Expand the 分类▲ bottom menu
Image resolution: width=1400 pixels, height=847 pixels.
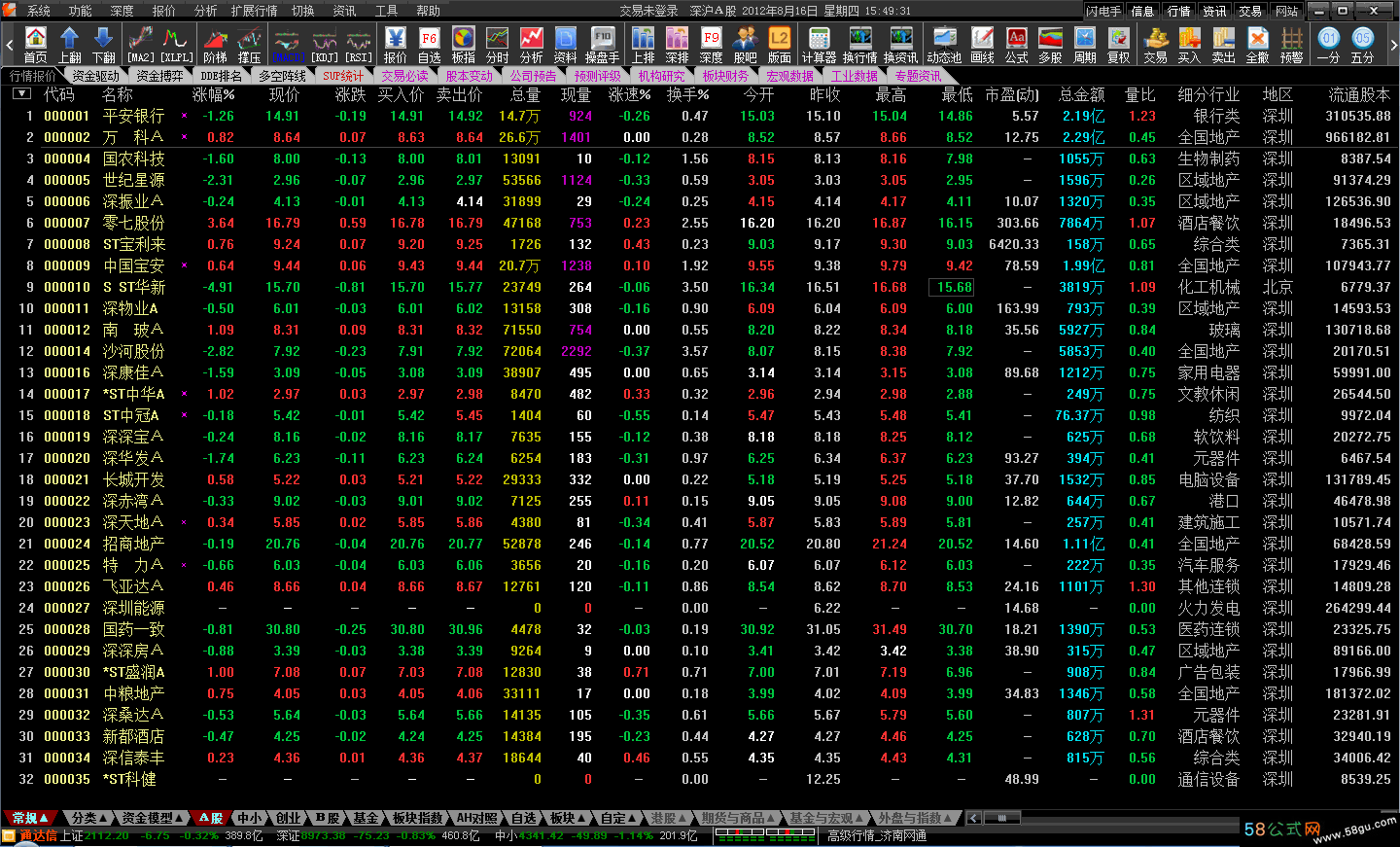click(90, 818)
